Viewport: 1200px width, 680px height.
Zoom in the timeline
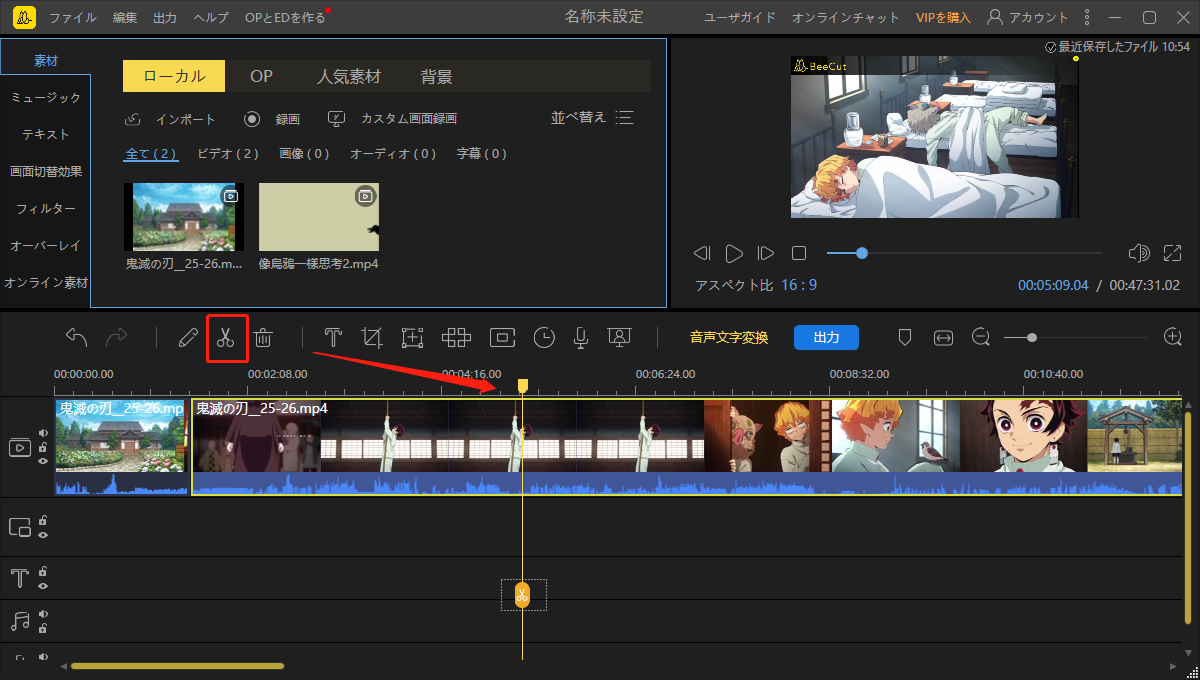(1173, 338)
